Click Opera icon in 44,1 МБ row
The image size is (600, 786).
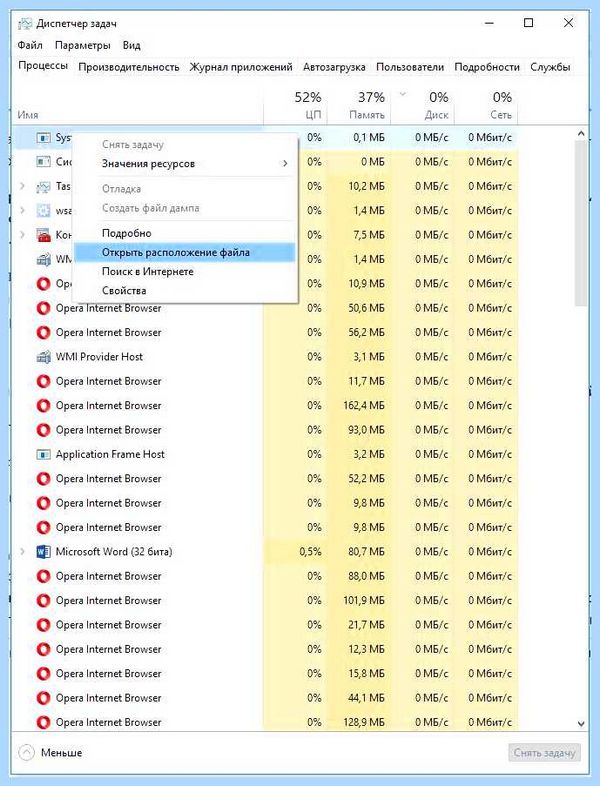[44, 698]
